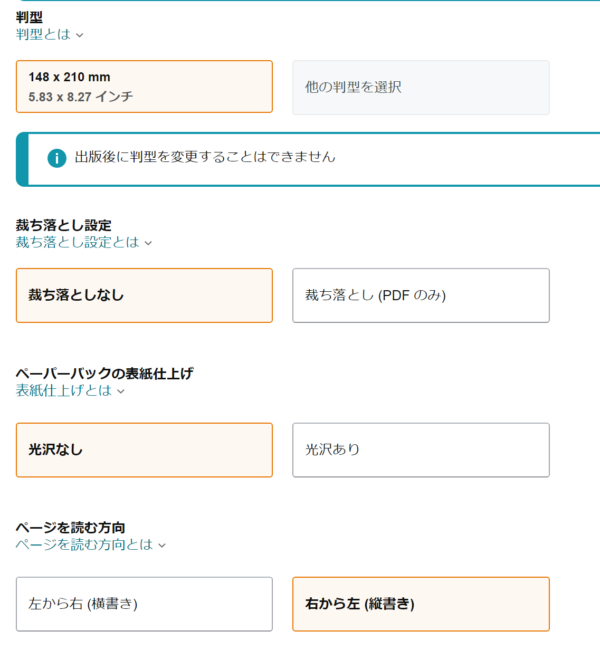Image resolution: width=600 pixels, height=650 pixels.
Task: Click the chevron beside 裁ち落とし設定とは
Action: (x=148, y=243)
